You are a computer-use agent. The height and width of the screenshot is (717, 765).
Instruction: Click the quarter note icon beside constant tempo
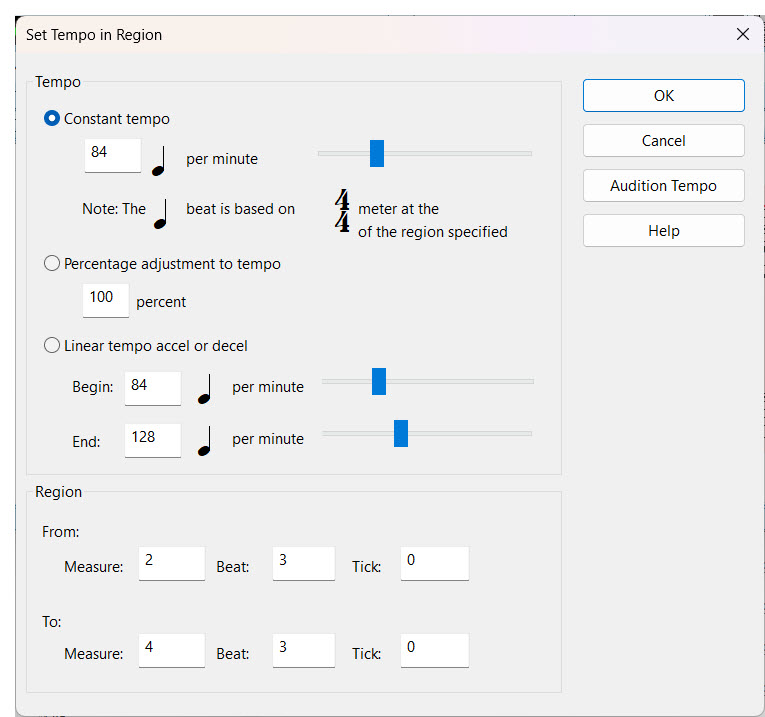(x=159, y=160)
